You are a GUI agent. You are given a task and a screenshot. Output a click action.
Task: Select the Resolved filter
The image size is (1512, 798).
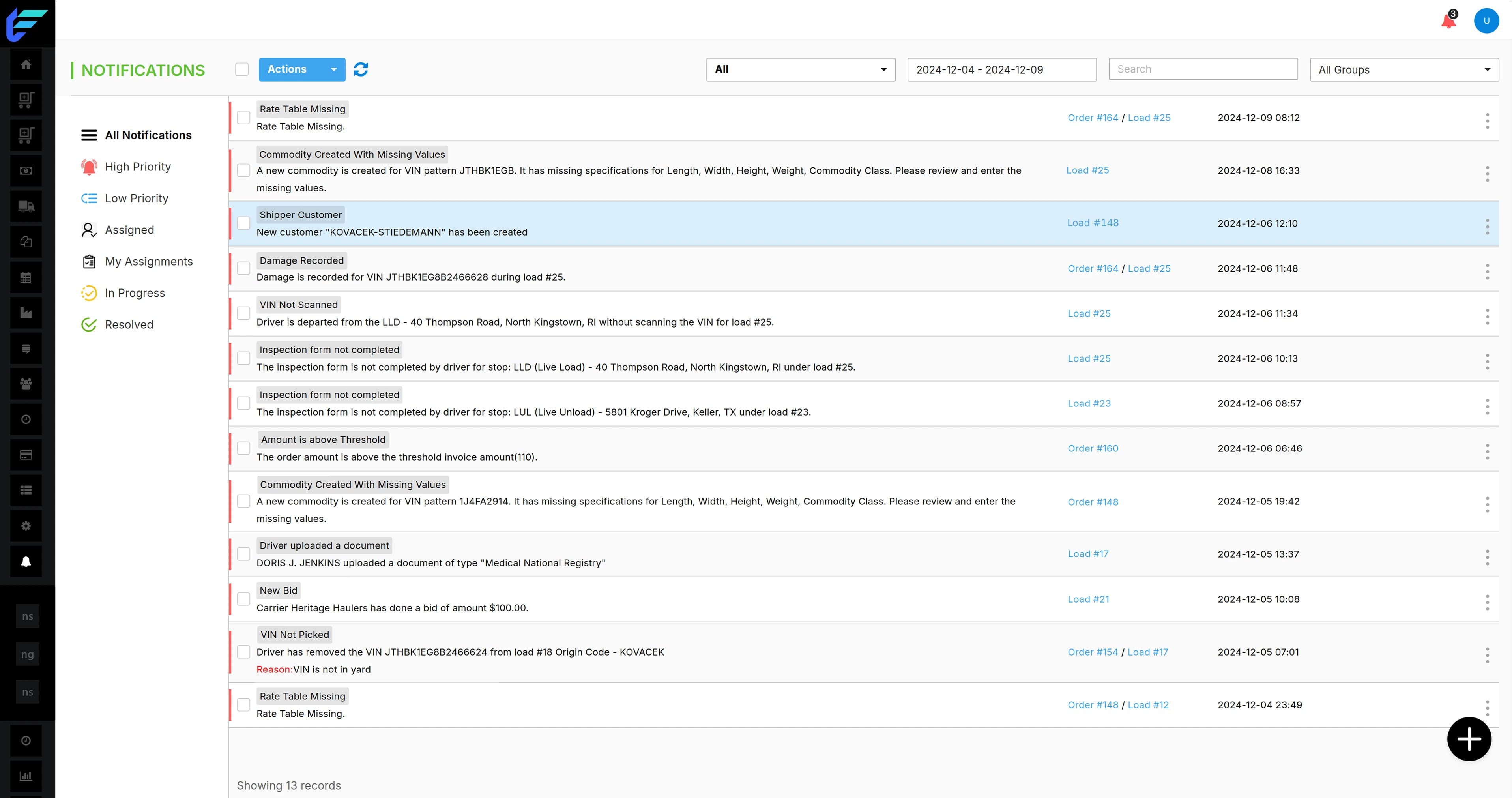pyautogui.click(x=117, y=325)
